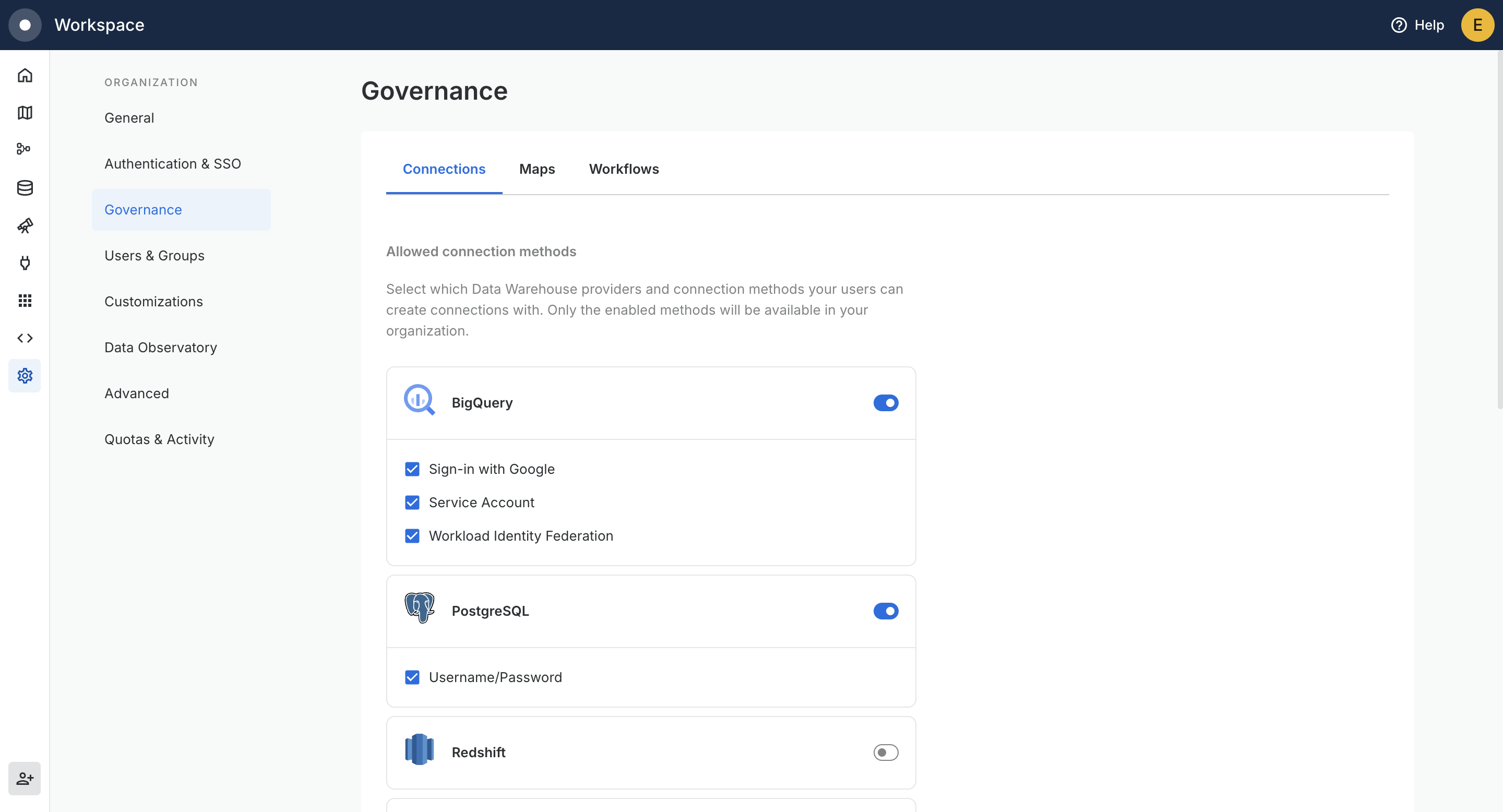The image size is (1503, 812).
Task: Click the invite user icon
Action: click(25, 778)
